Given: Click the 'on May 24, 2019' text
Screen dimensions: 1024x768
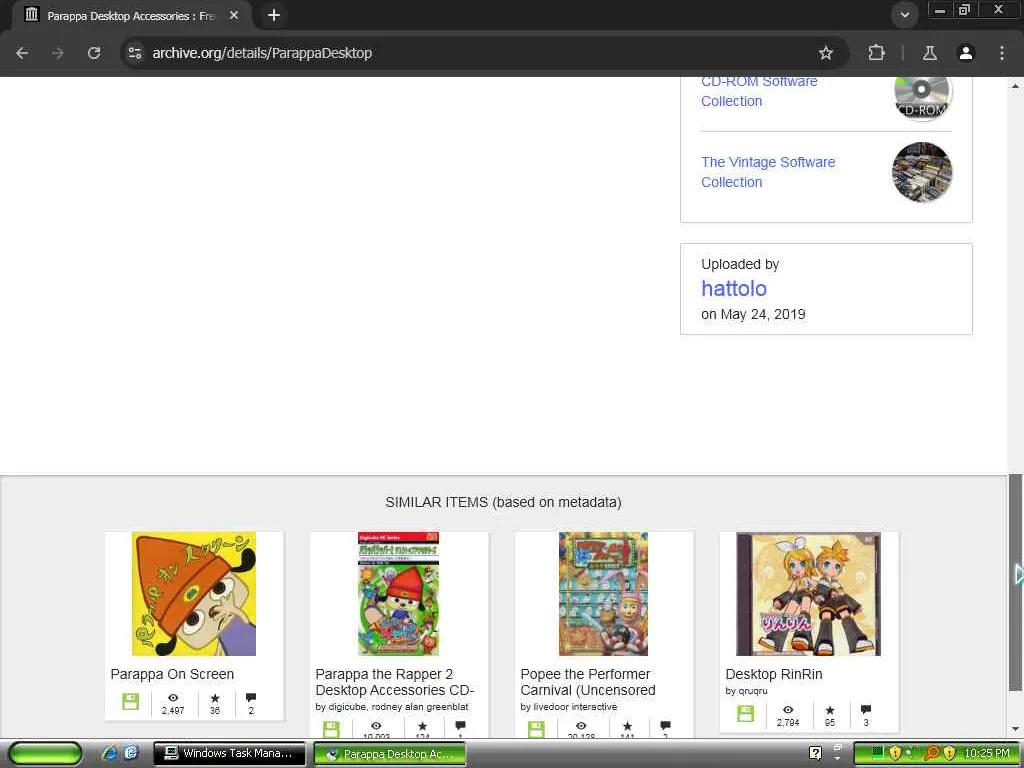Looking at the screenshot, I should pos(753,314).
